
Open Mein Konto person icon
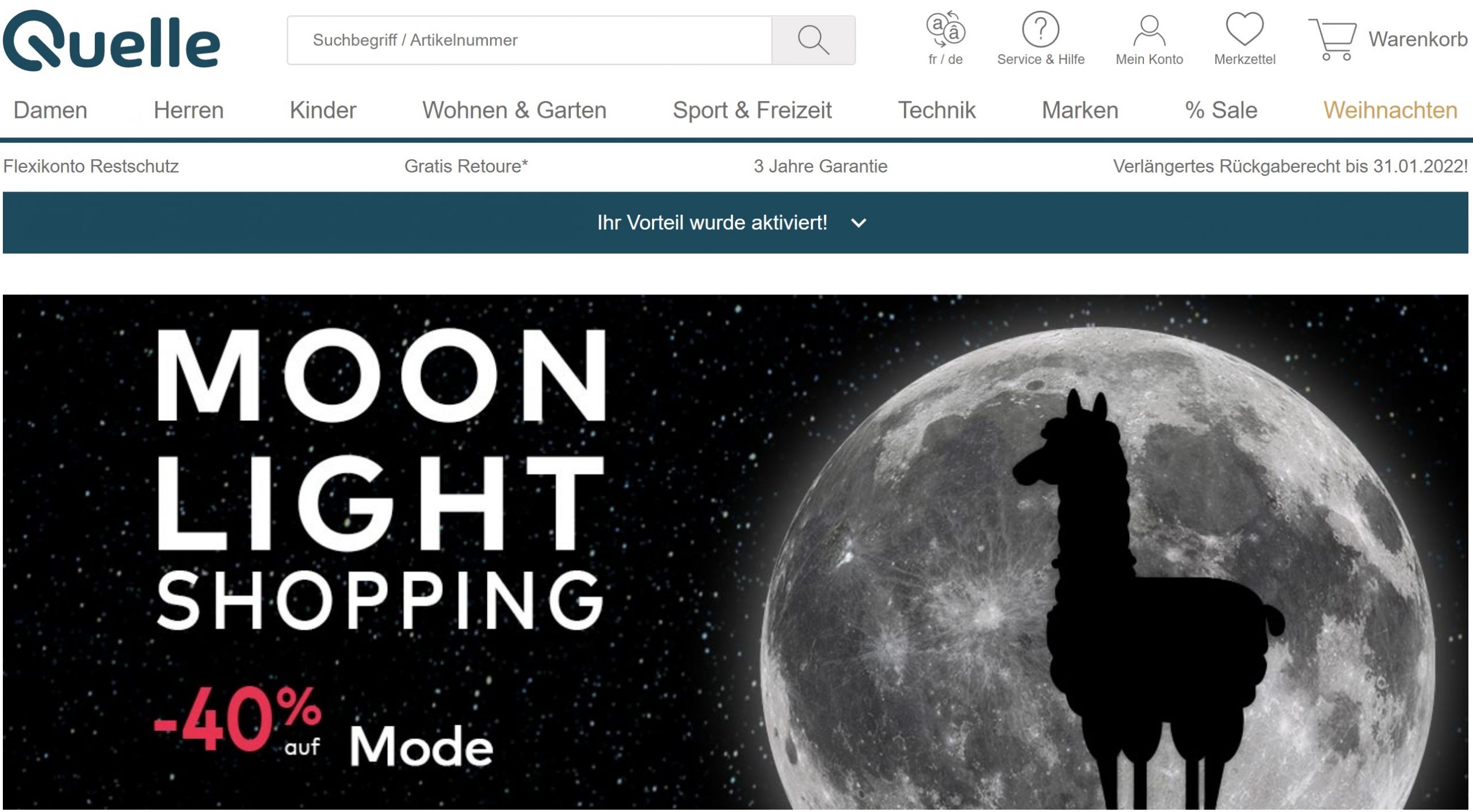pyautogui.click(x=1149, y=30)
